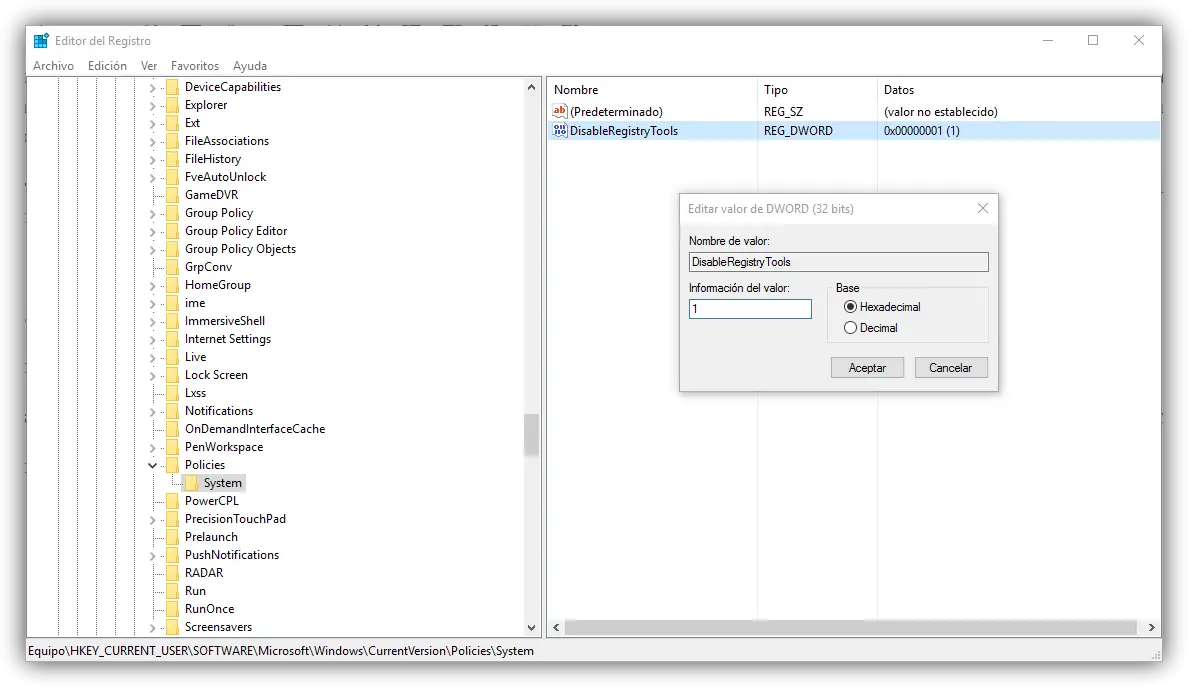
Task: Click the Información del valor input field
Action: [750, 309]
